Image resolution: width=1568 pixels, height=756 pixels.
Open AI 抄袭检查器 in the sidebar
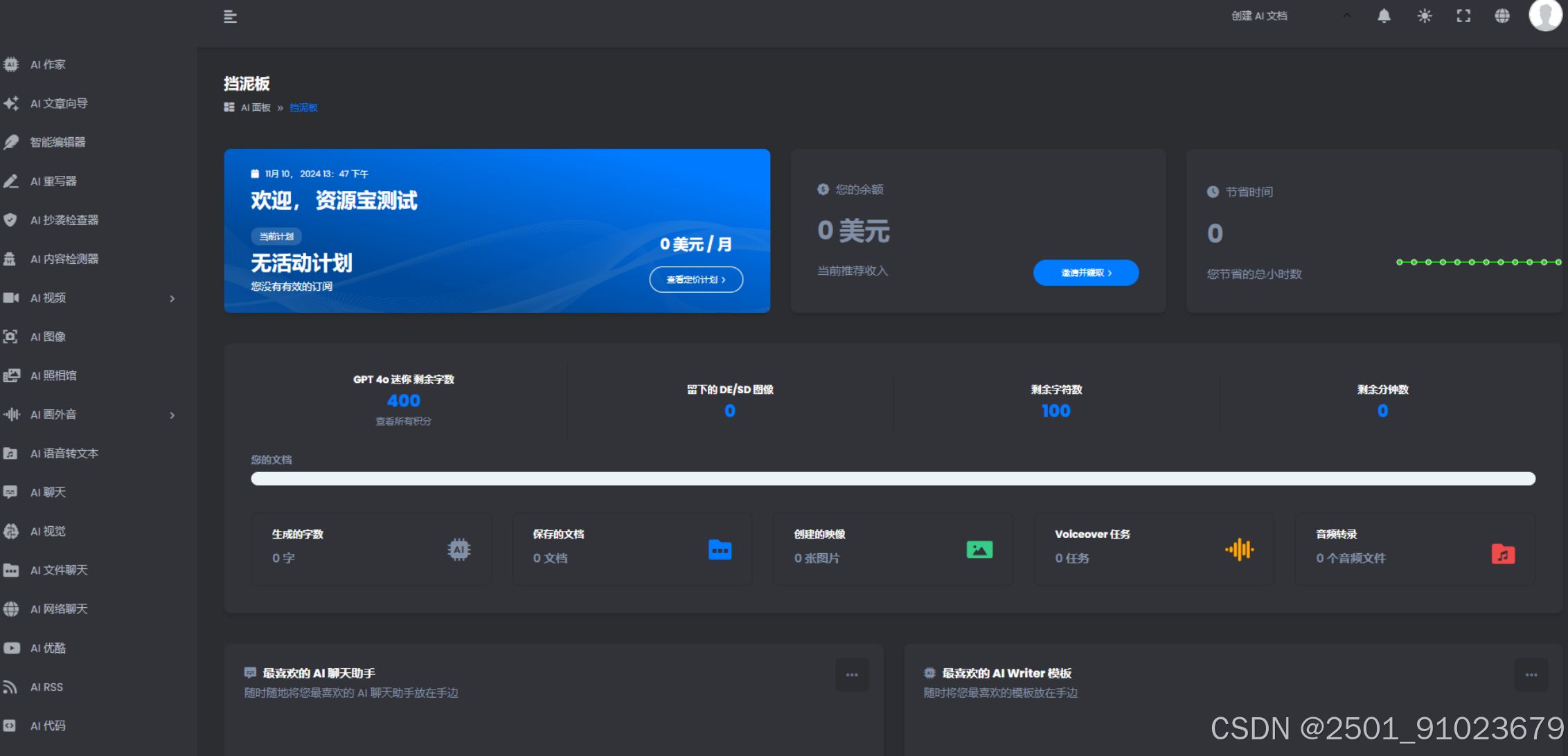coord(64,219)
